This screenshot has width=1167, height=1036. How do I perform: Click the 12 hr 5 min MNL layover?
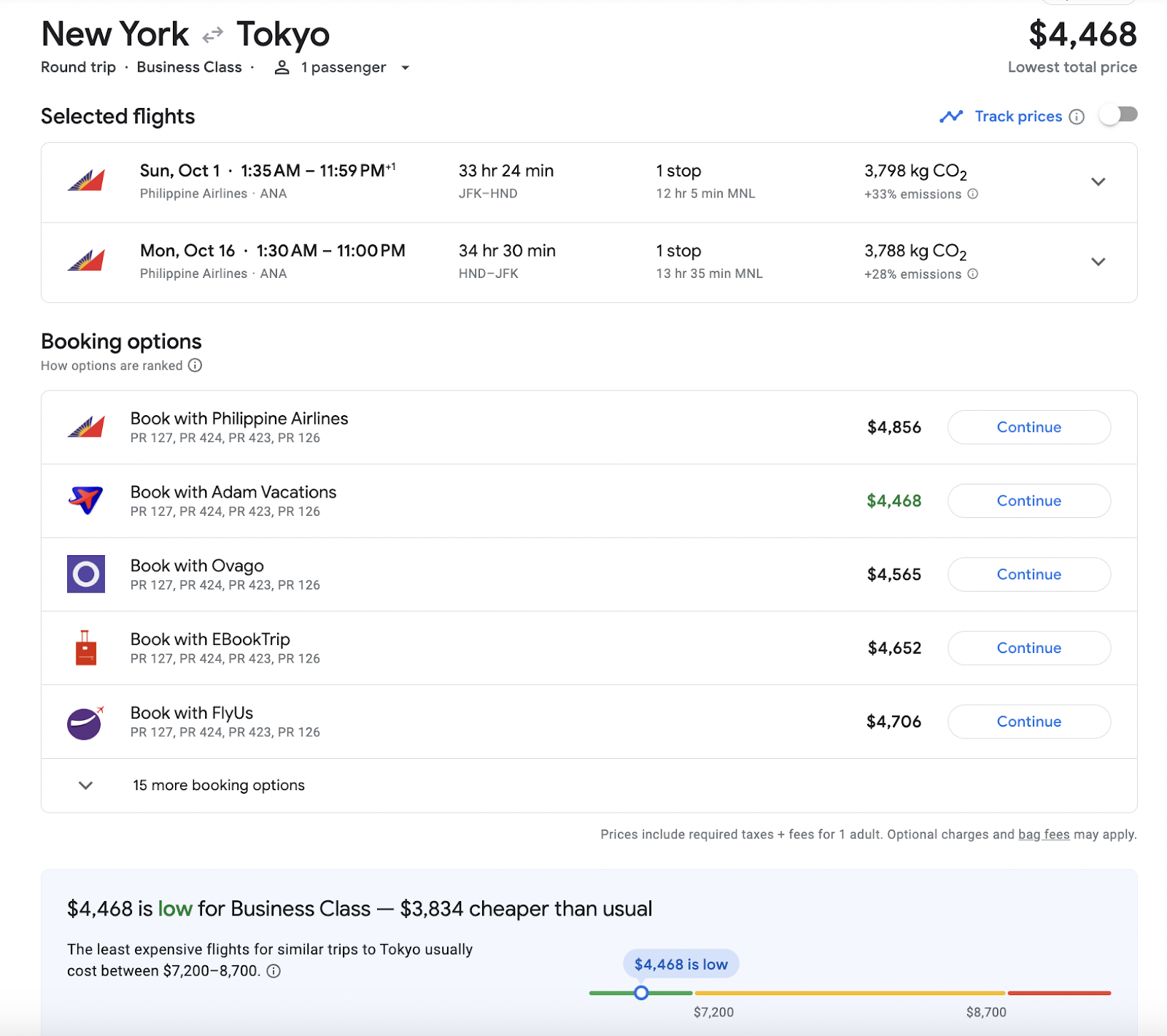[x=705, y=193]
